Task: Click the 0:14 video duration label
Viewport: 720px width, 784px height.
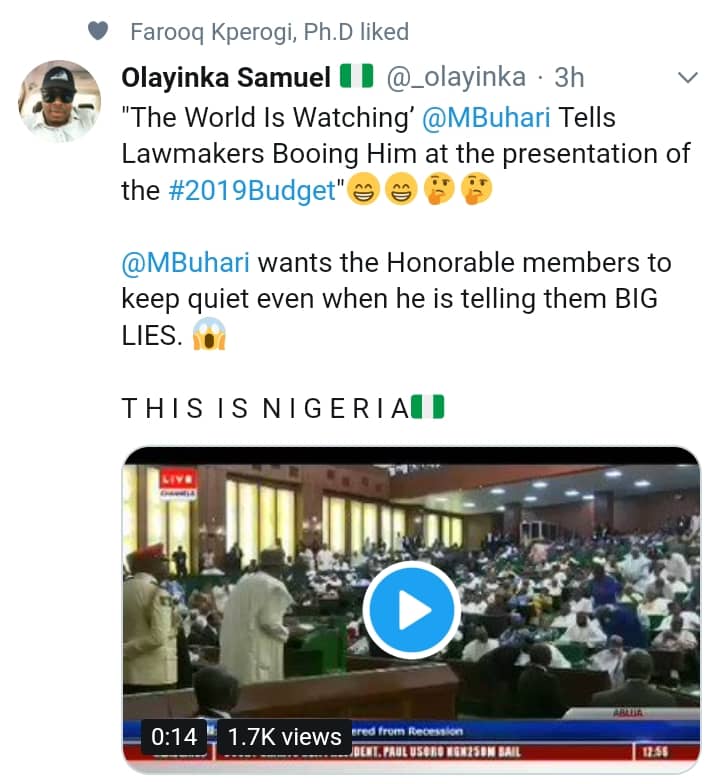Action: [x=173, y=737]
